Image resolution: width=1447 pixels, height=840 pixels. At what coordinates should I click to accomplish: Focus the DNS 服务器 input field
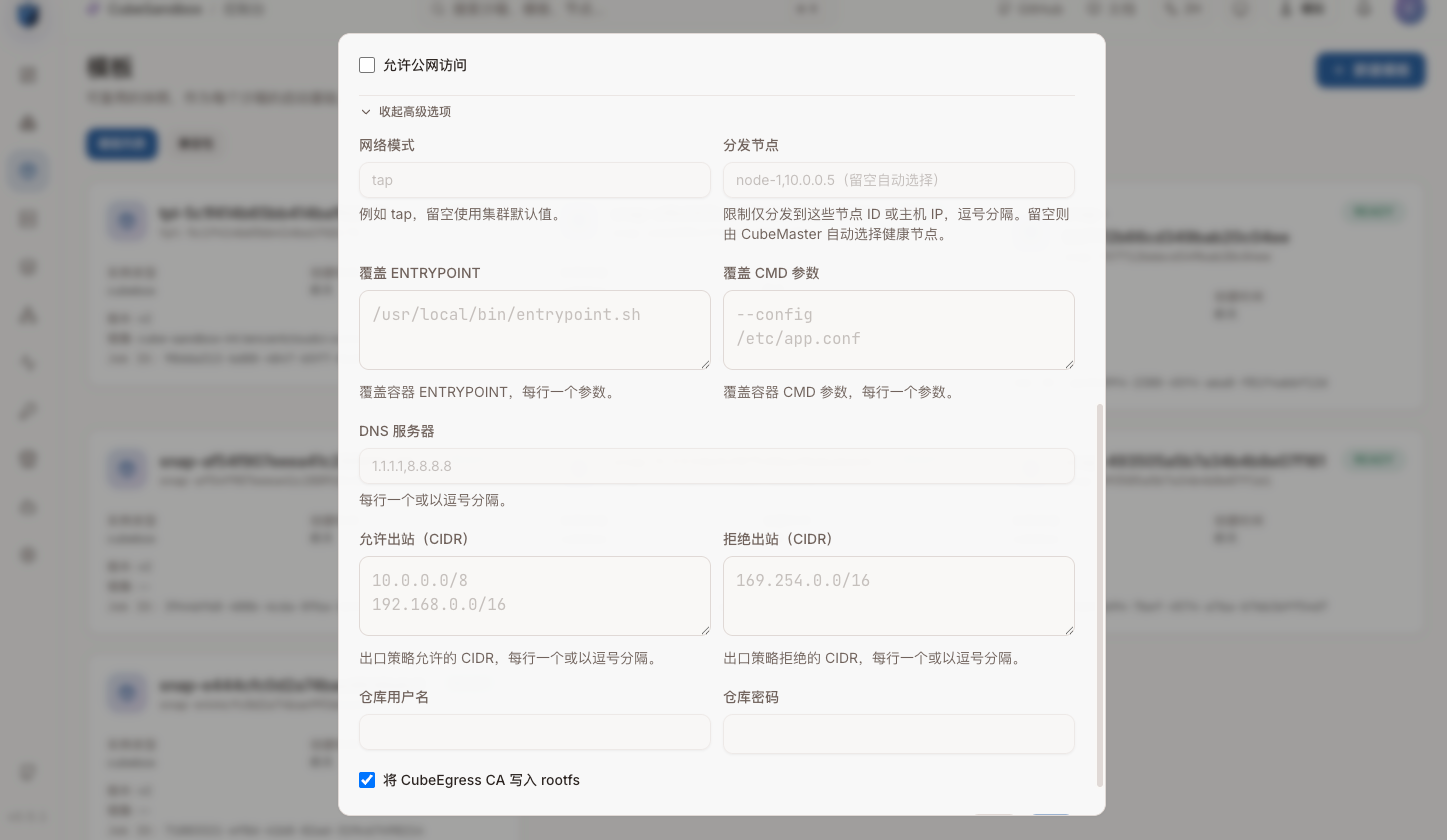[x=717, y=466]
